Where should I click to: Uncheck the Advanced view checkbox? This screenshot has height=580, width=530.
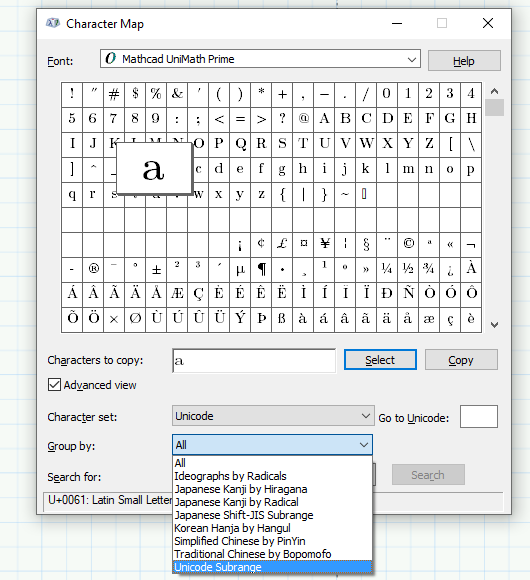coord(54,385)
